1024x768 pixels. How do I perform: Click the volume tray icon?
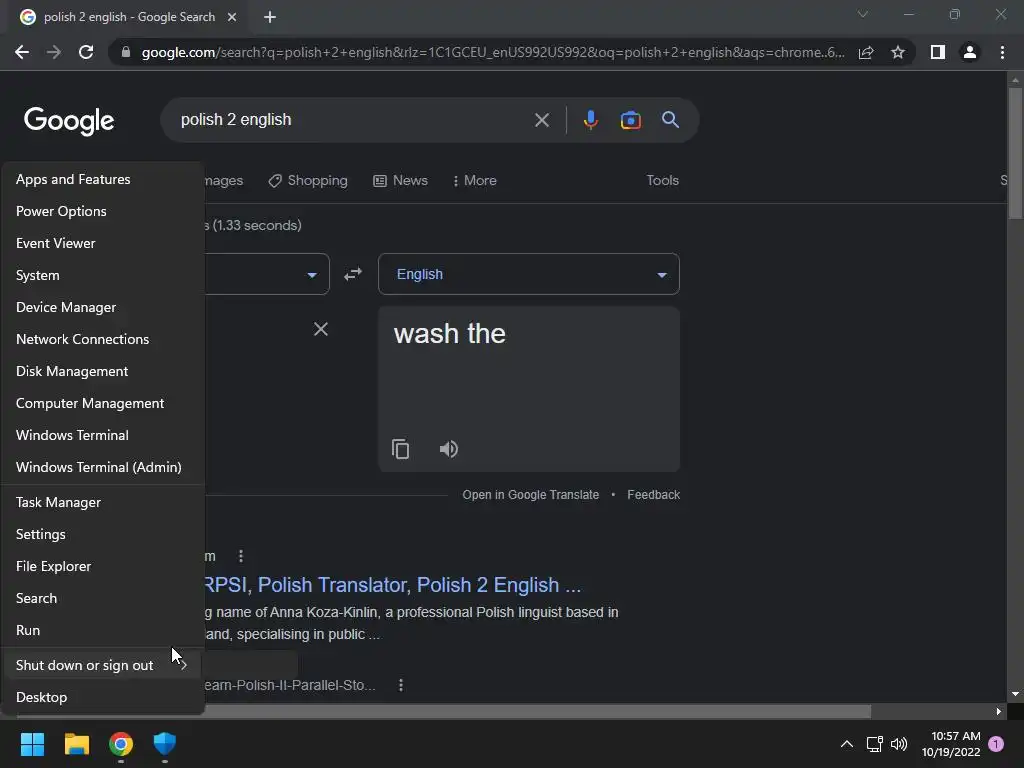coord(899,744)
